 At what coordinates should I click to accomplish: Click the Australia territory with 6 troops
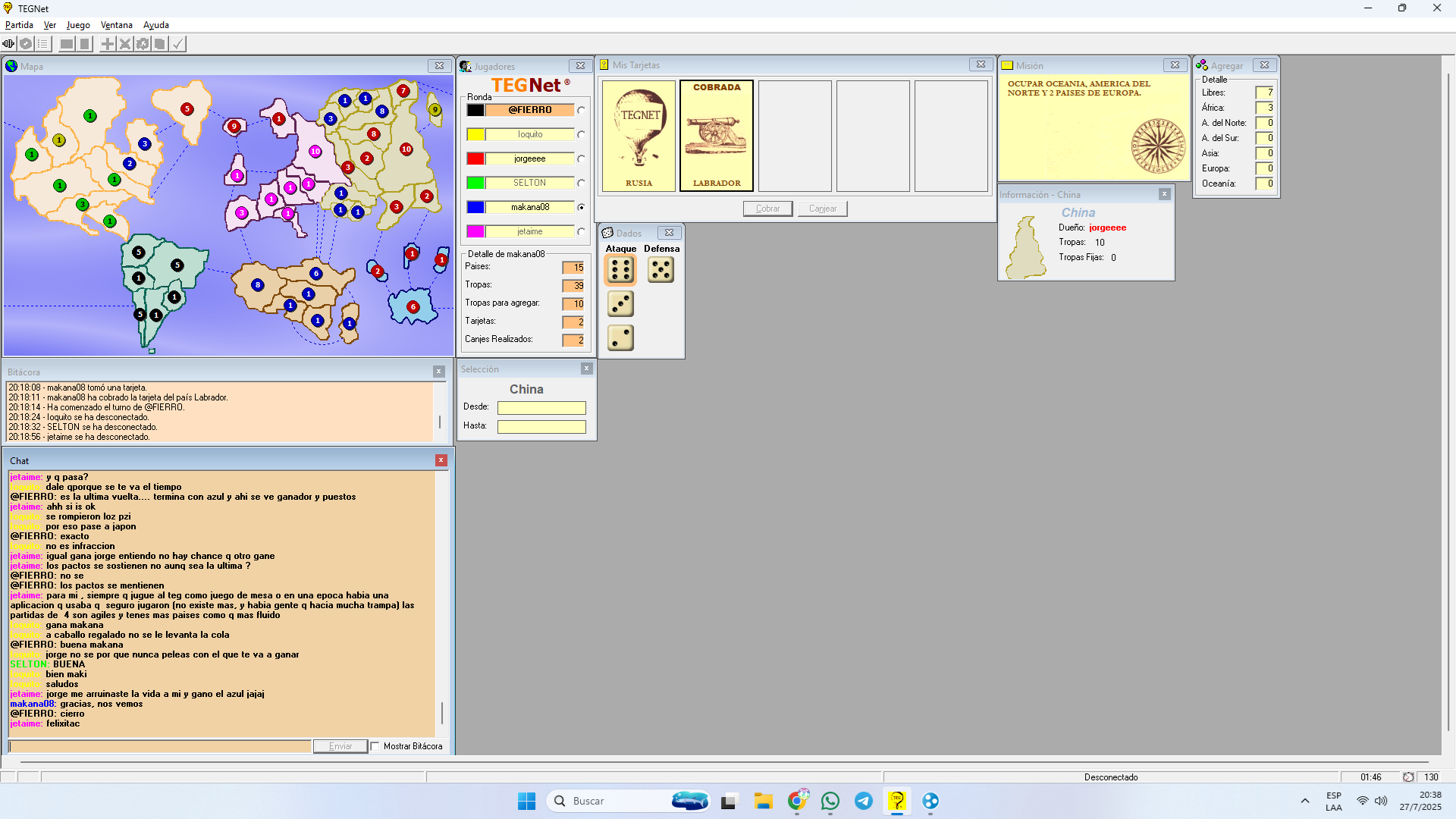[413, 307]
